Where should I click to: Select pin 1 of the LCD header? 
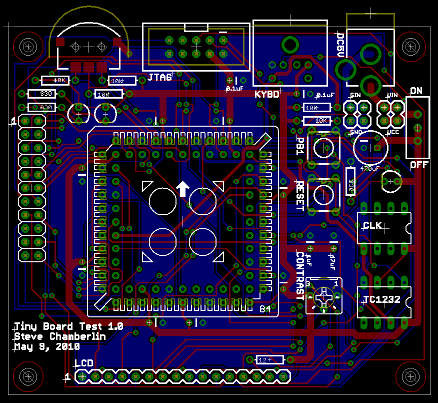point(82,377)
